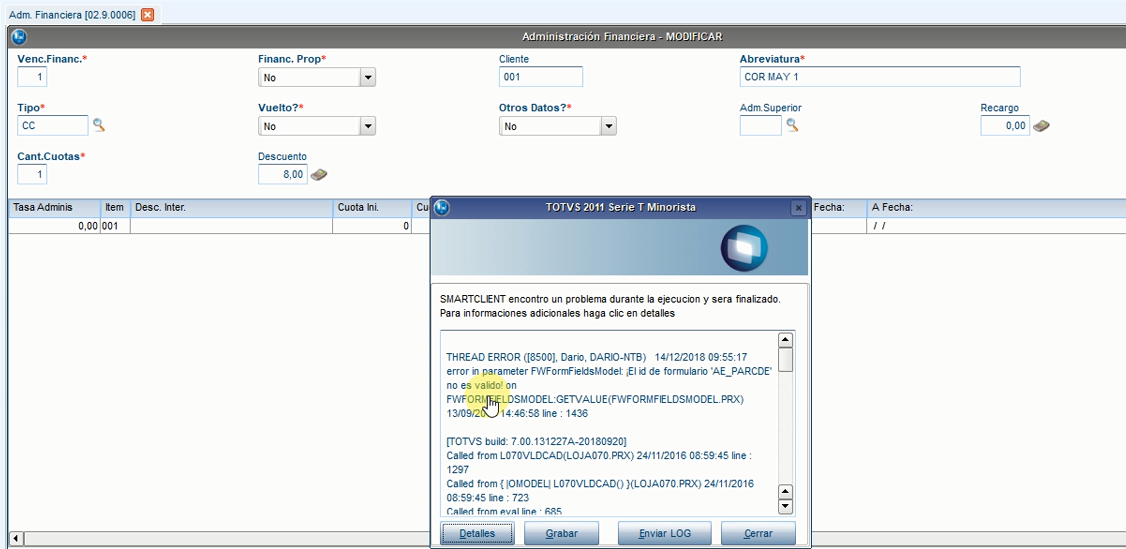Click the Grabar button in error dialog
Screen dimensions: 1126x549
pyautogui.click(x=562, y=533)
